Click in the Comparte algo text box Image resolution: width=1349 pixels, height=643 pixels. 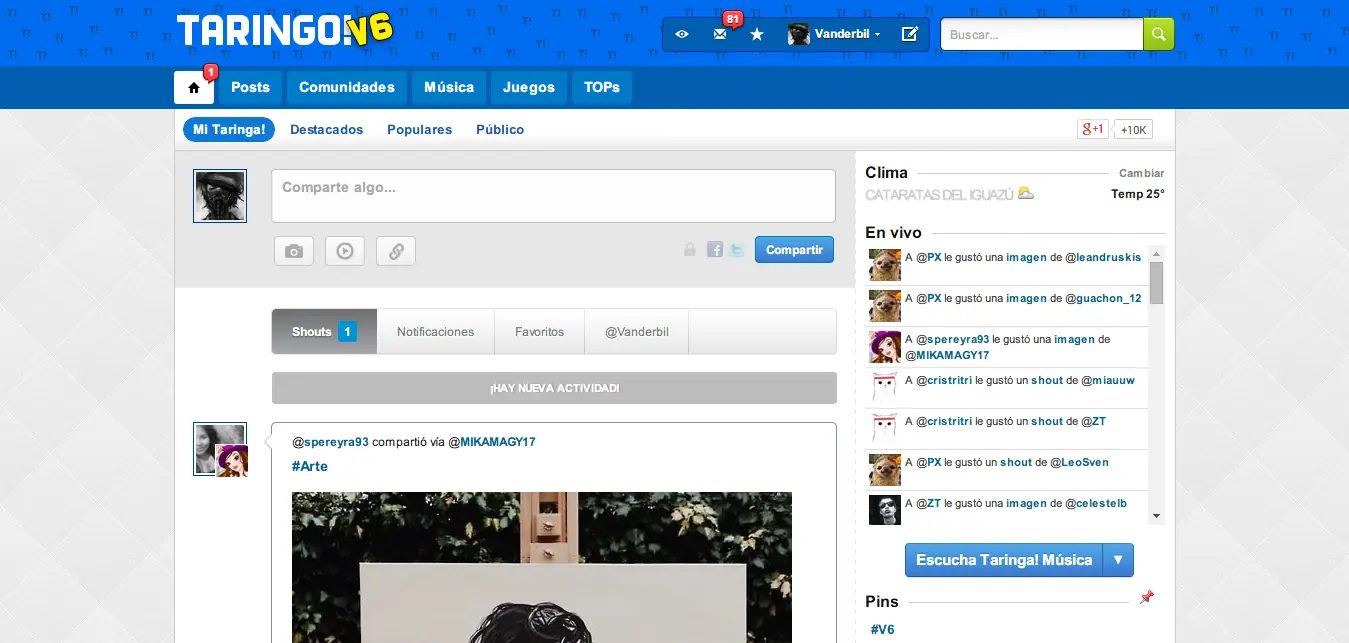553,196
